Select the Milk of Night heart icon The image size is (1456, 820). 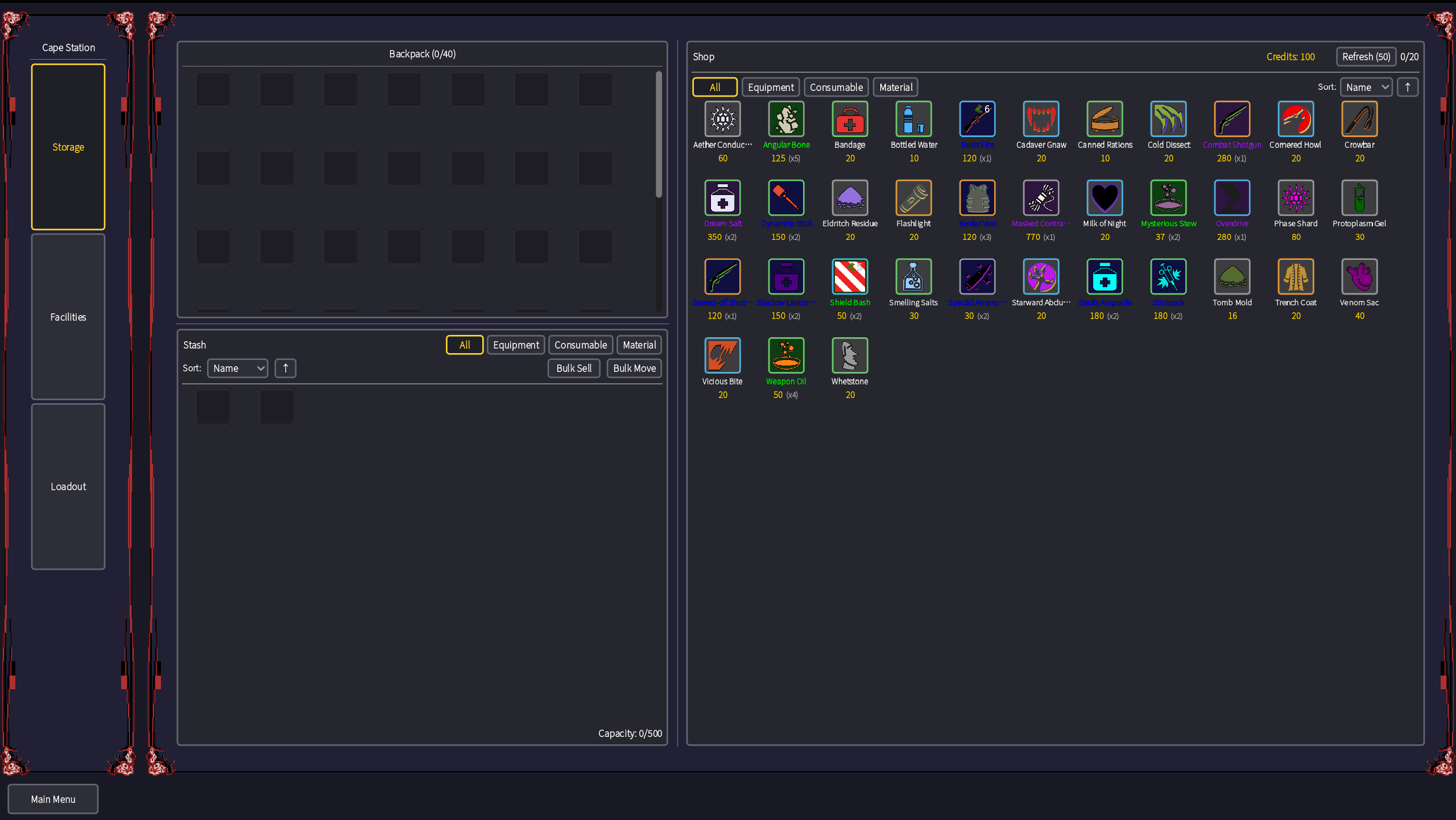pos(1105,198)
